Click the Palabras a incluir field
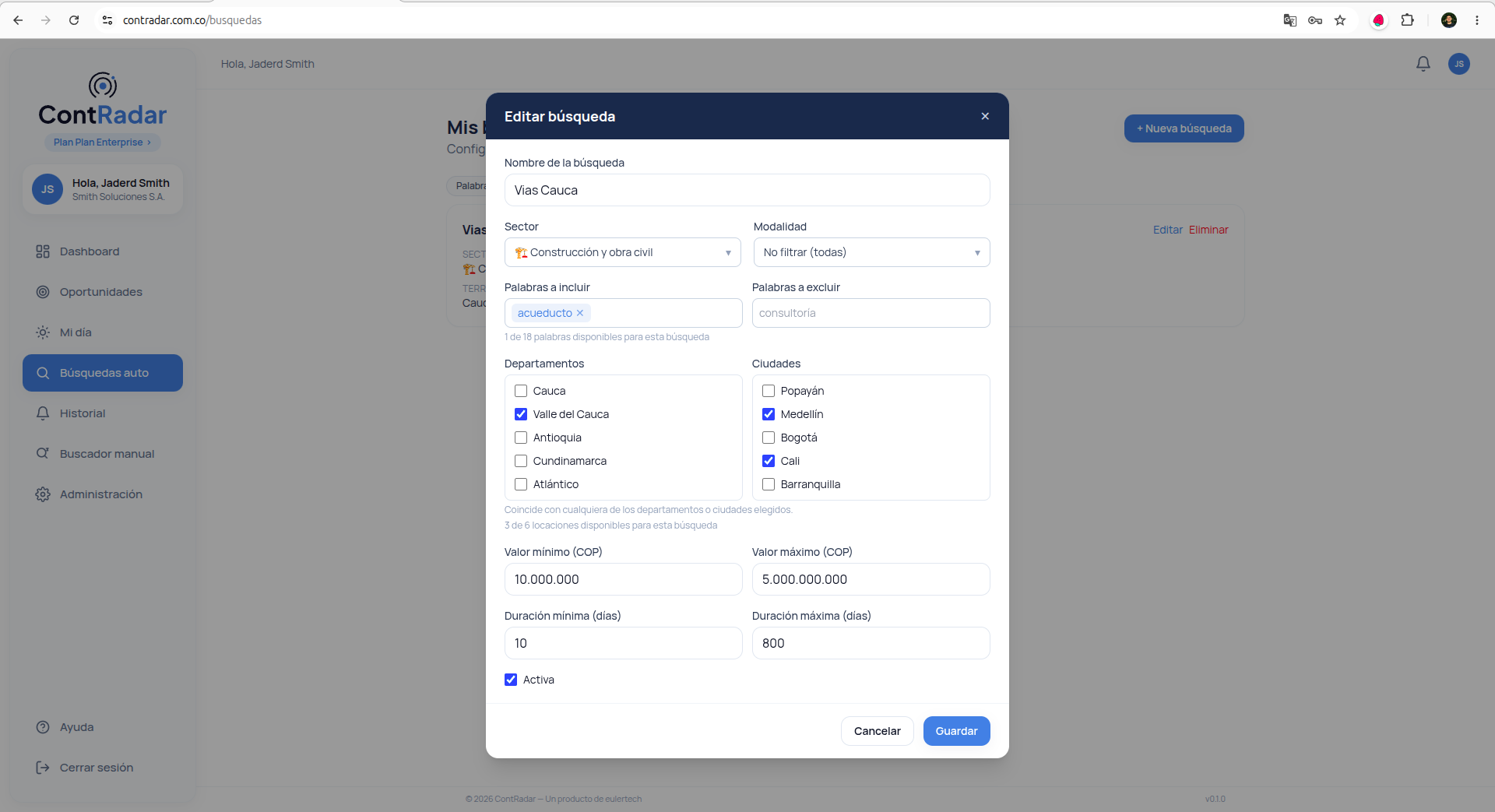1495x812 pixels. pos(623,313)
